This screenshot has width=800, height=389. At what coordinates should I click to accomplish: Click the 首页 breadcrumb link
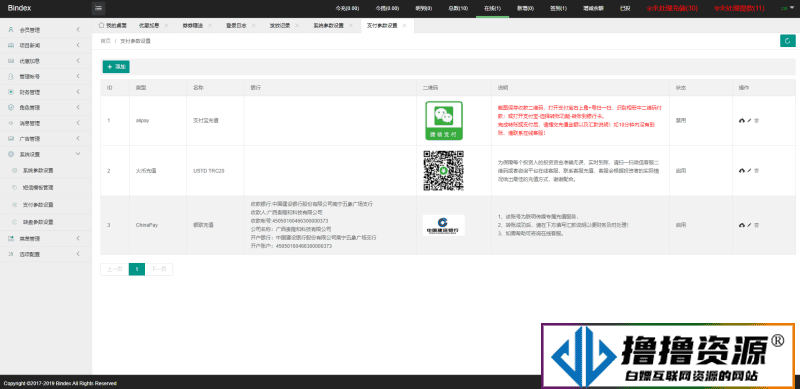click(x=105, y=41)
